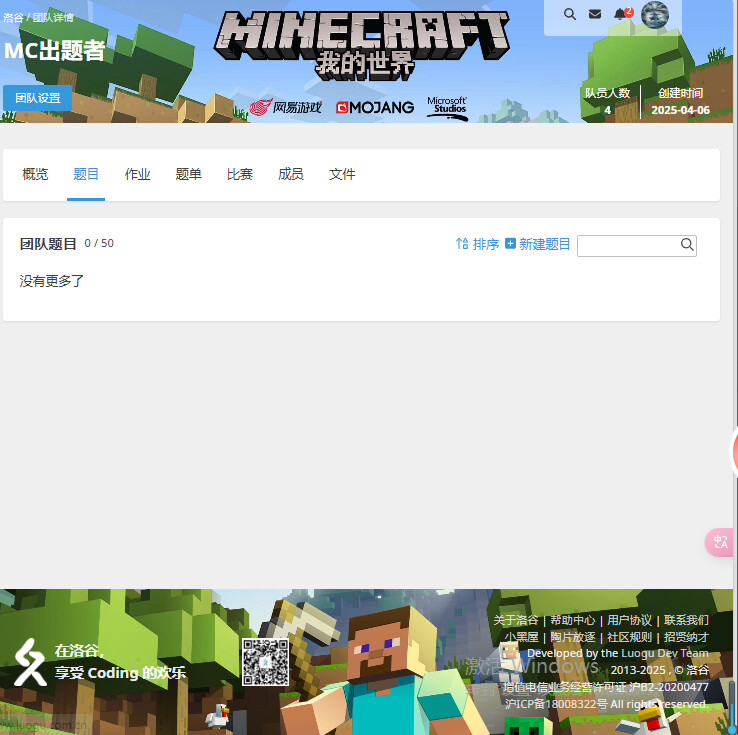The height and width of the screenshot is (735, 738).
Task: Open the 小黑屋 footer link
Action: click(x=521, y=637)
